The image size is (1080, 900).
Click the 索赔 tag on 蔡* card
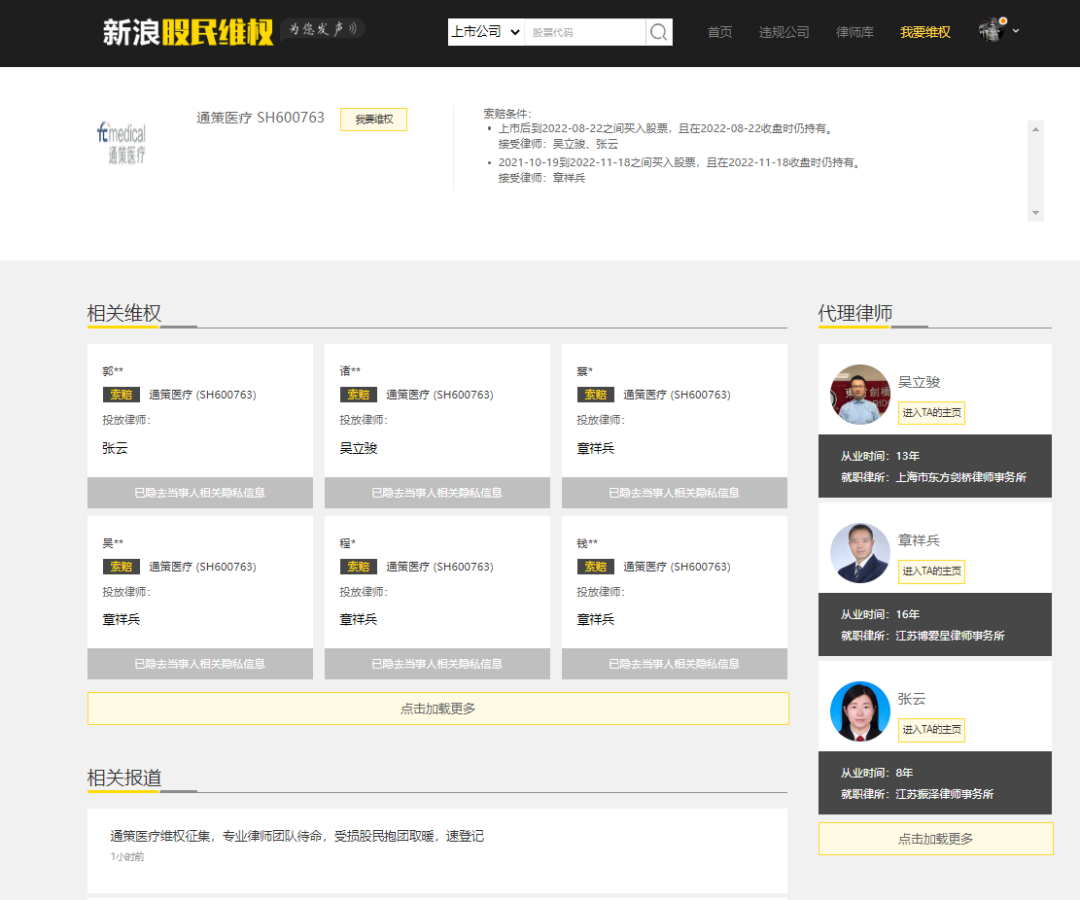[x=595, y=395]
